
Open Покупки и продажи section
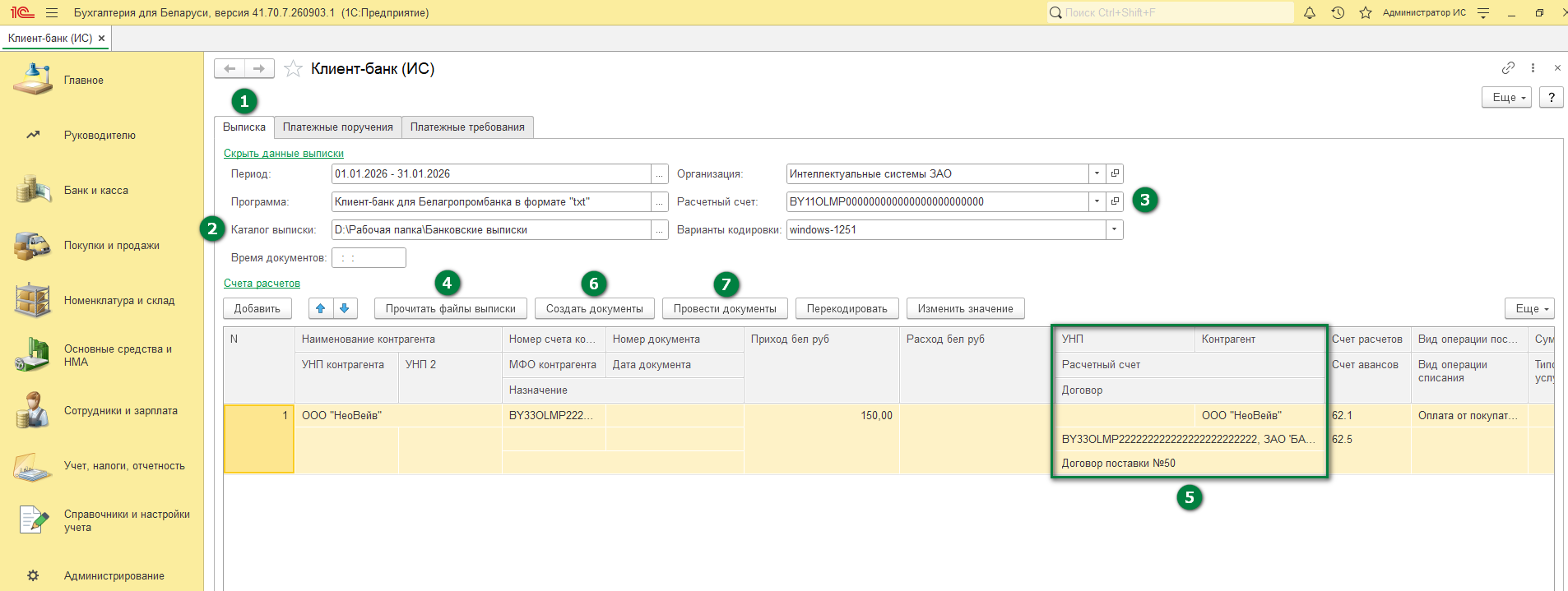(x=112, y=245)
